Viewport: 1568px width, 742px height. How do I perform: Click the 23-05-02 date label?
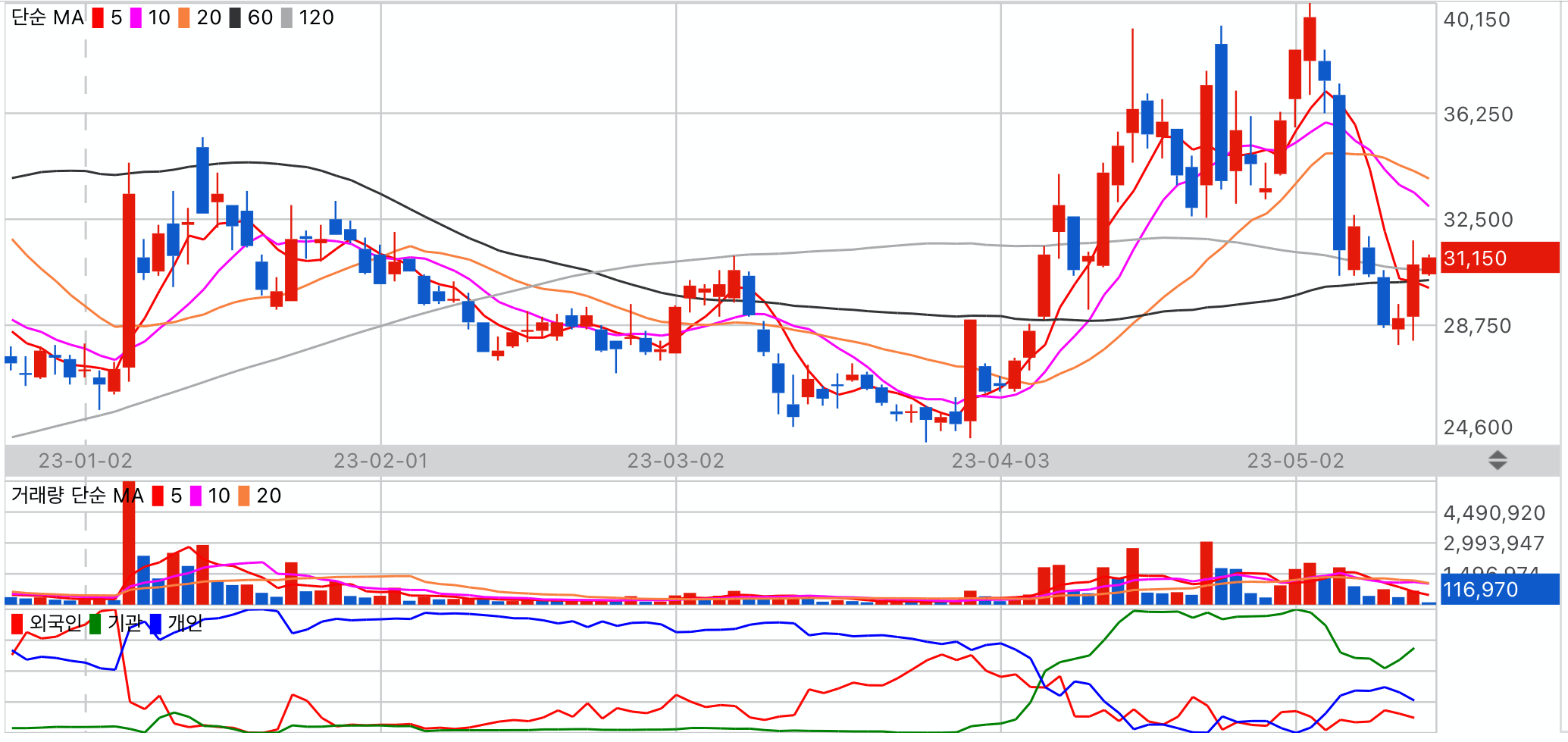(1296, 461)
